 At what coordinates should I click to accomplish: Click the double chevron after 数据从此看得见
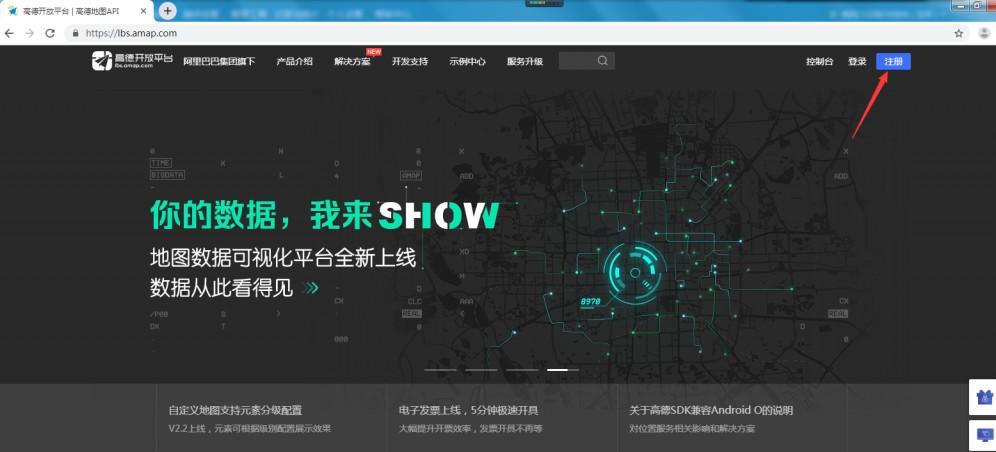pyautogui.click(x=310, y=288)
